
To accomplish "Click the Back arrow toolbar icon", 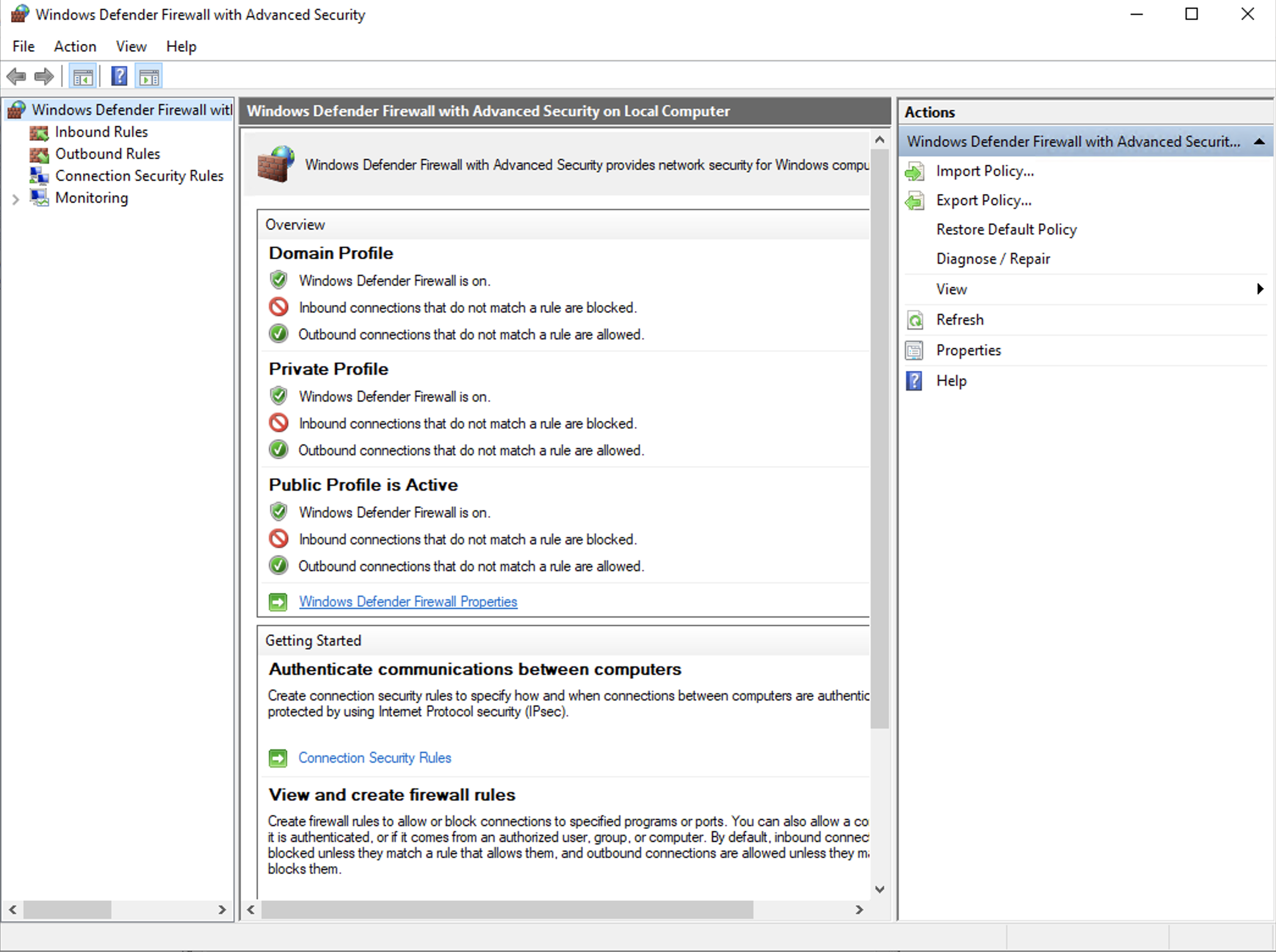I will coord(16,77).
